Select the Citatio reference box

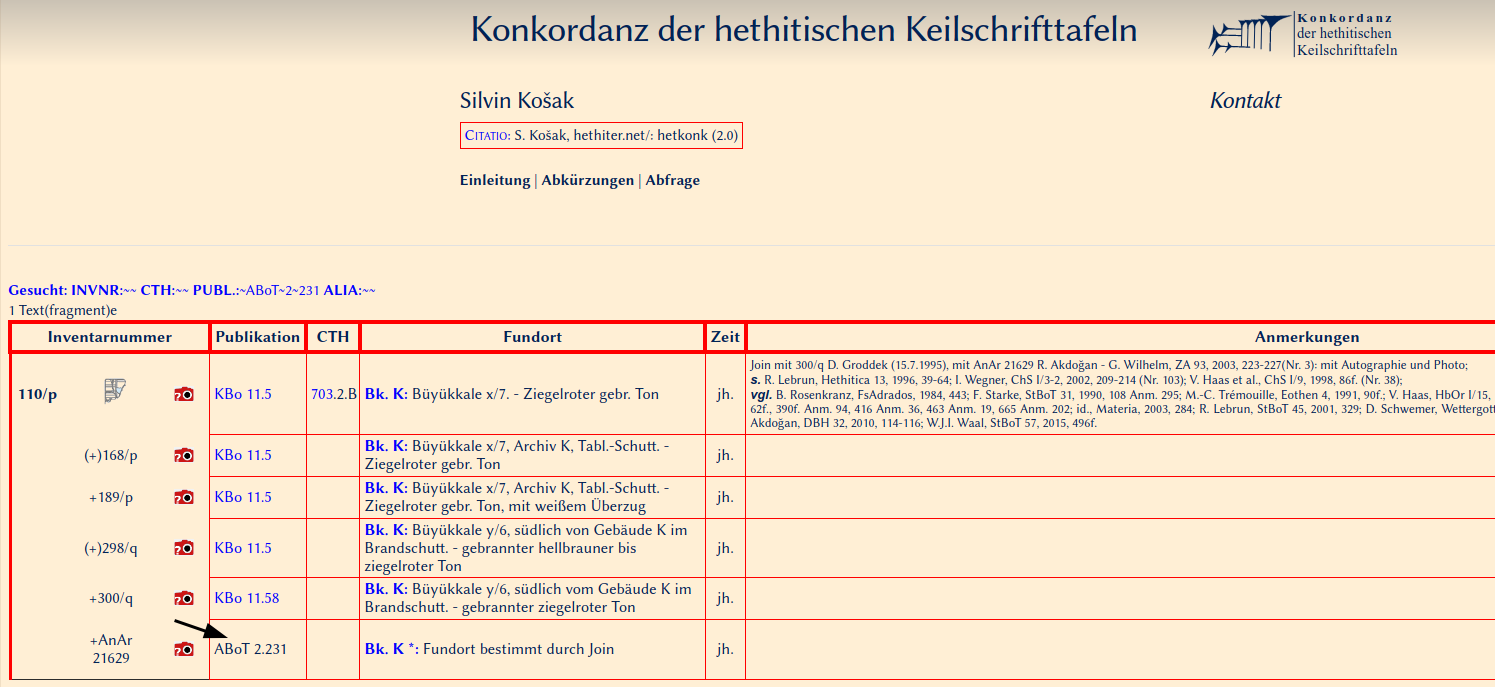click(601, 135)
